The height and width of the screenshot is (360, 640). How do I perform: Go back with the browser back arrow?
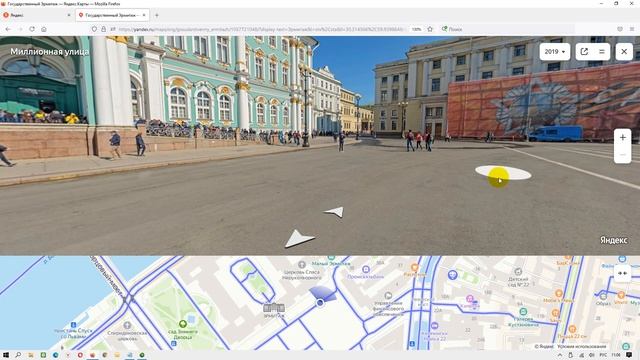coord(8,29)
